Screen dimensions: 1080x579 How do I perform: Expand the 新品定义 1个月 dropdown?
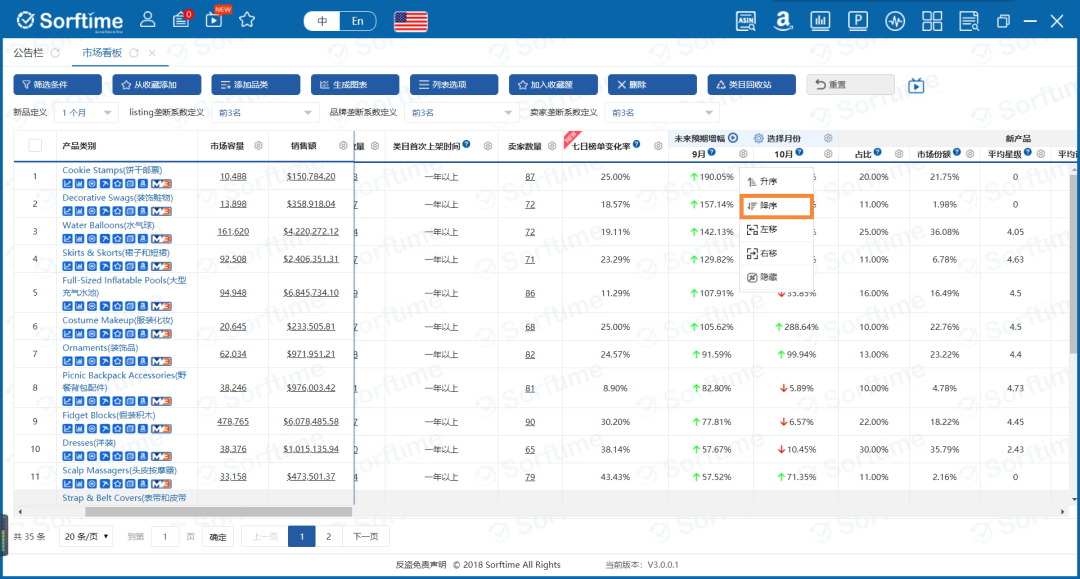(x=86, y=113)
